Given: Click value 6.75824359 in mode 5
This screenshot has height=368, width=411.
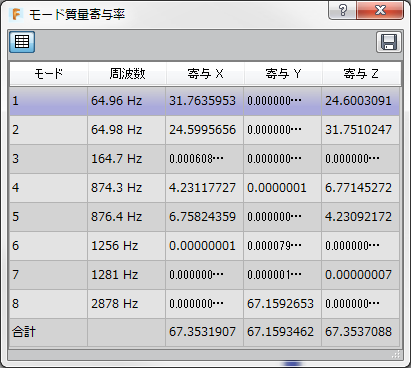Looking at the screenshot, I should click(x=204, y=217).
